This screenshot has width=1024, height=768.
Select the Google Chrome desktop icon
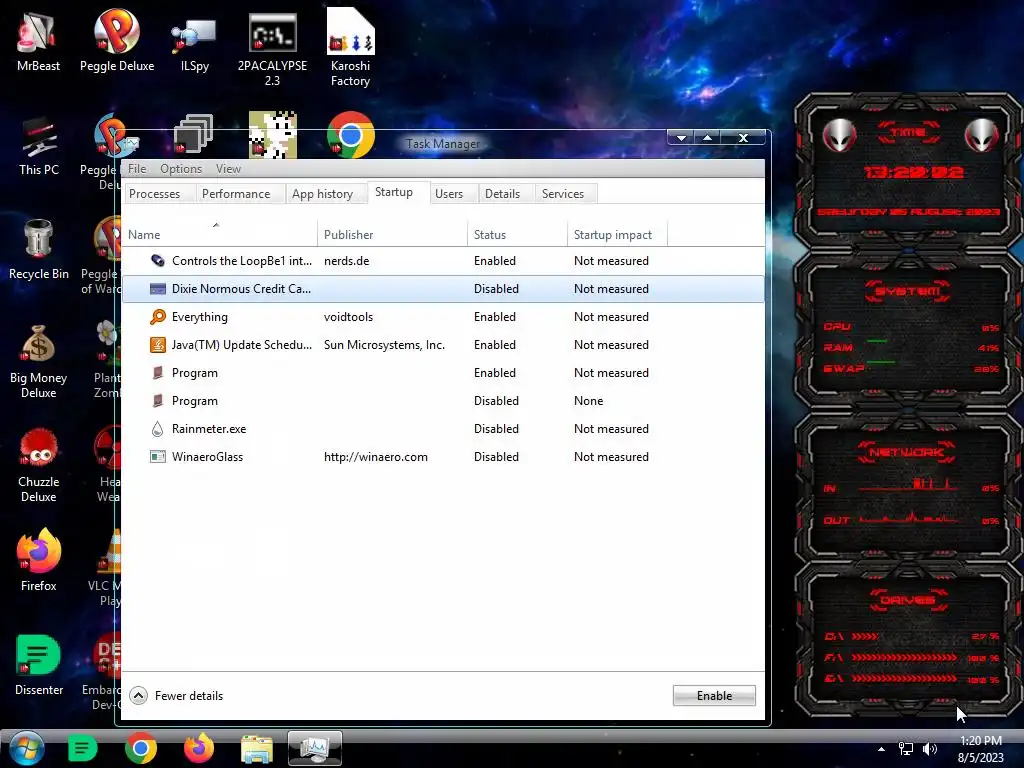click(x=351, y=135)
